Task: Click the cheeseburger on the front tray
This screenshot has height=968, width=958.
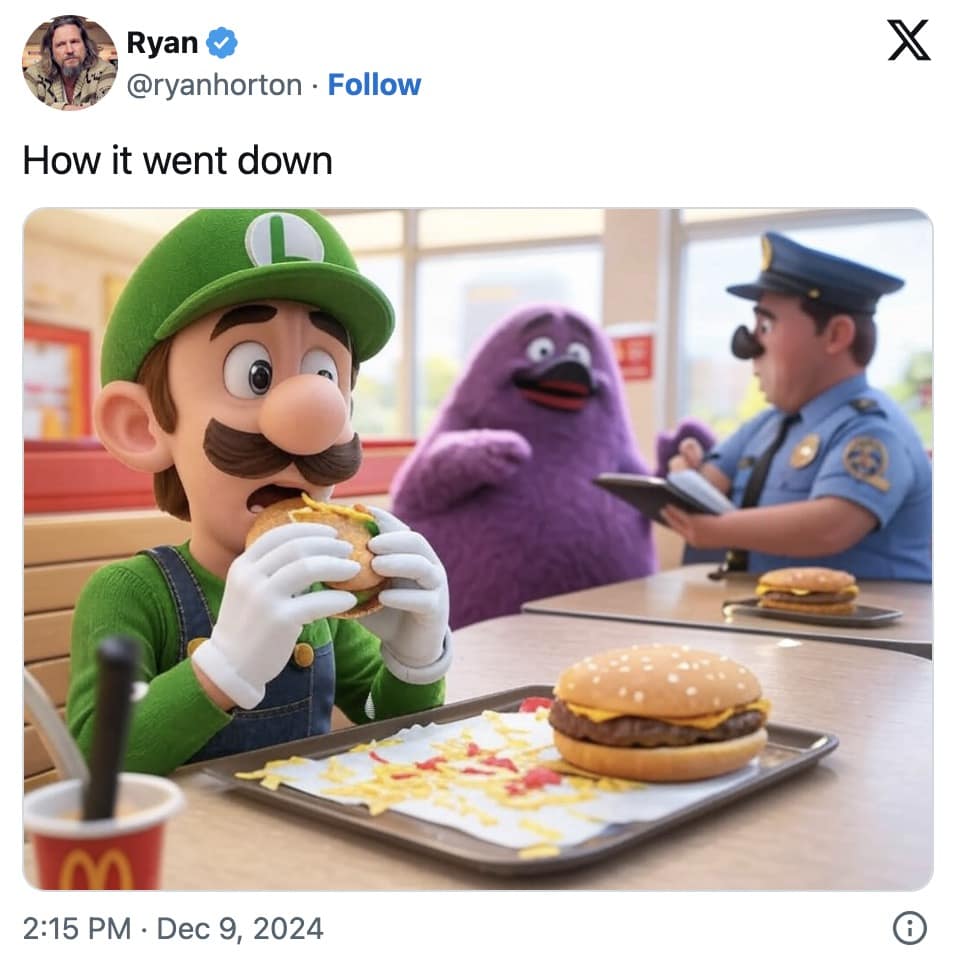Action: pyautogui.click(x=659, y=712)
